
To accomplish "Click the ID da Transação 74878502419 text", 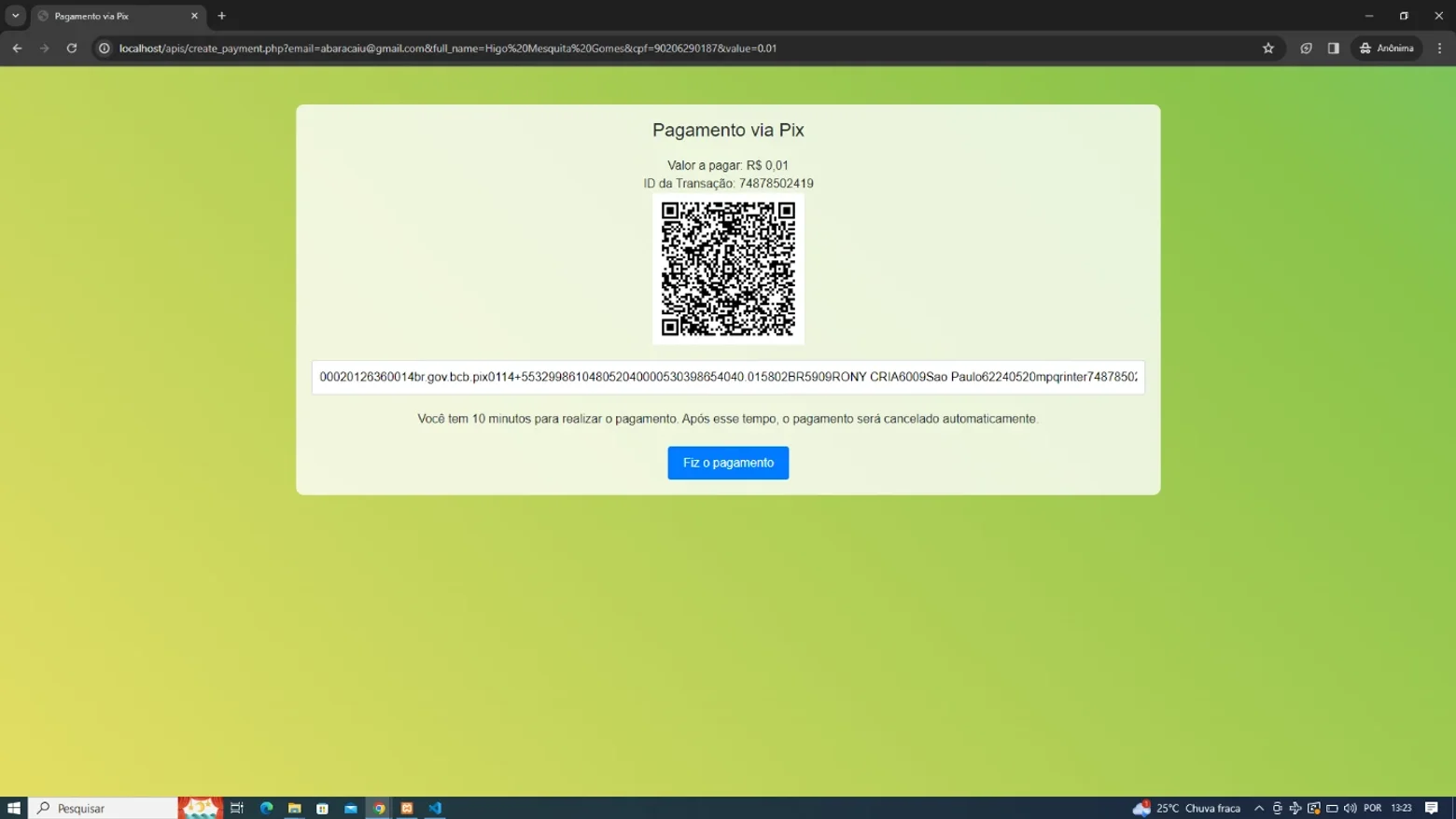I will coord(728,184).
